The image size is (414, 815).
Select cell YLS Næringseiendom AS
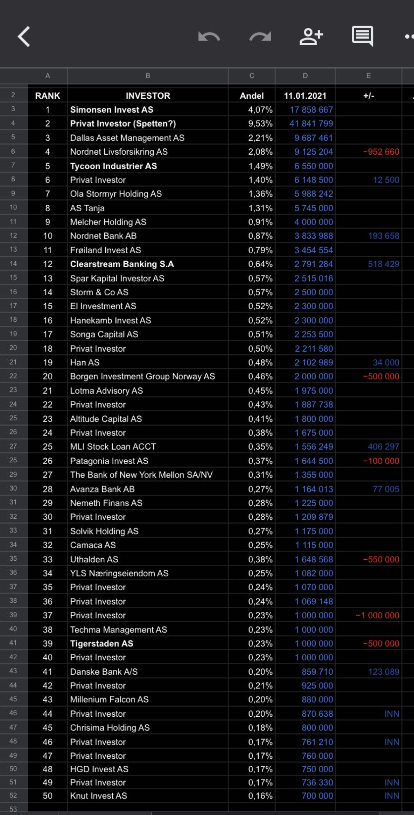pyautogui.click(x=148, y=573)
